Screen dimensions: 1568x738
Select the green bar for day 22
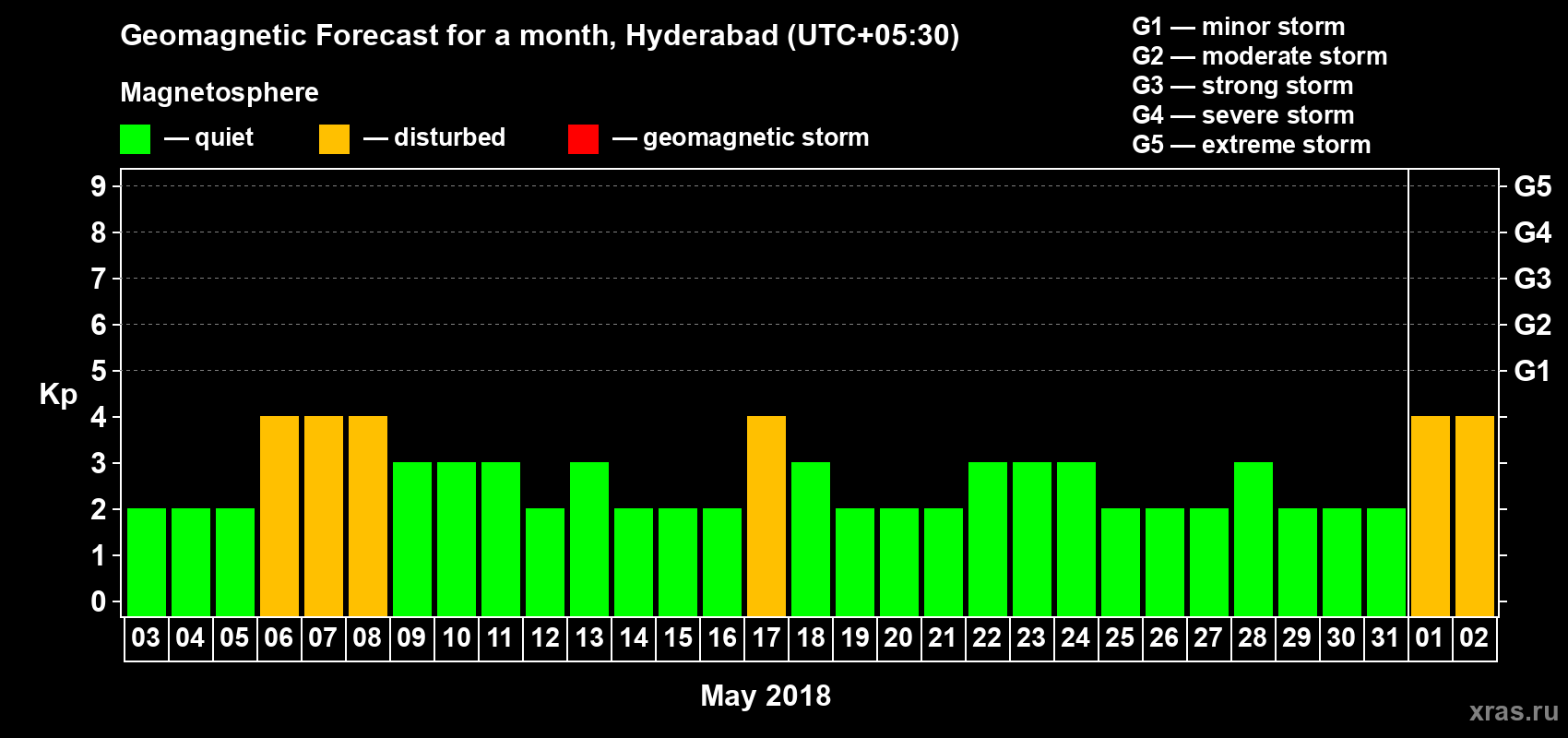click(988, 539)
